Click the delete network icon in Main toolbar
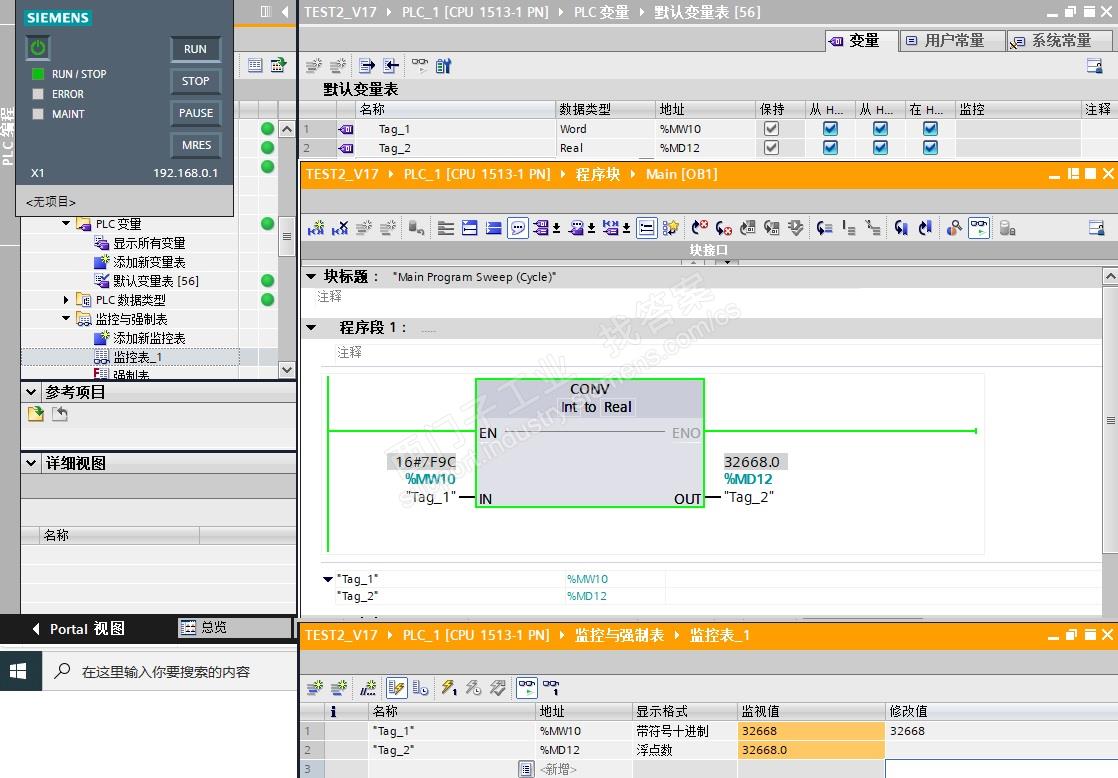 tap(340, 228)
